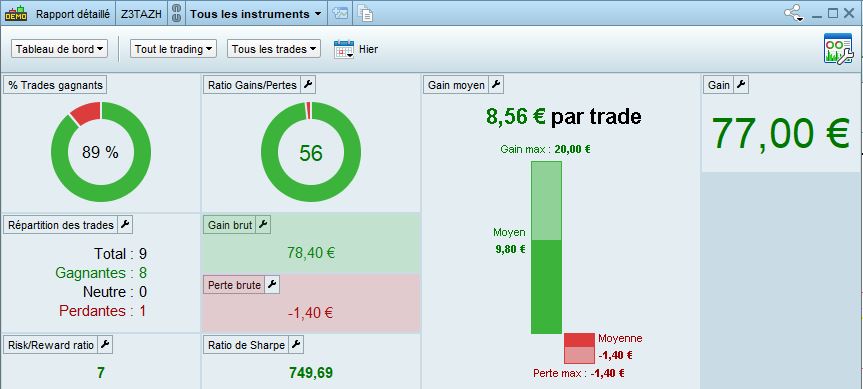
Task: Click the -1,40 € gross loss value
Action: (x=310, y=313)
